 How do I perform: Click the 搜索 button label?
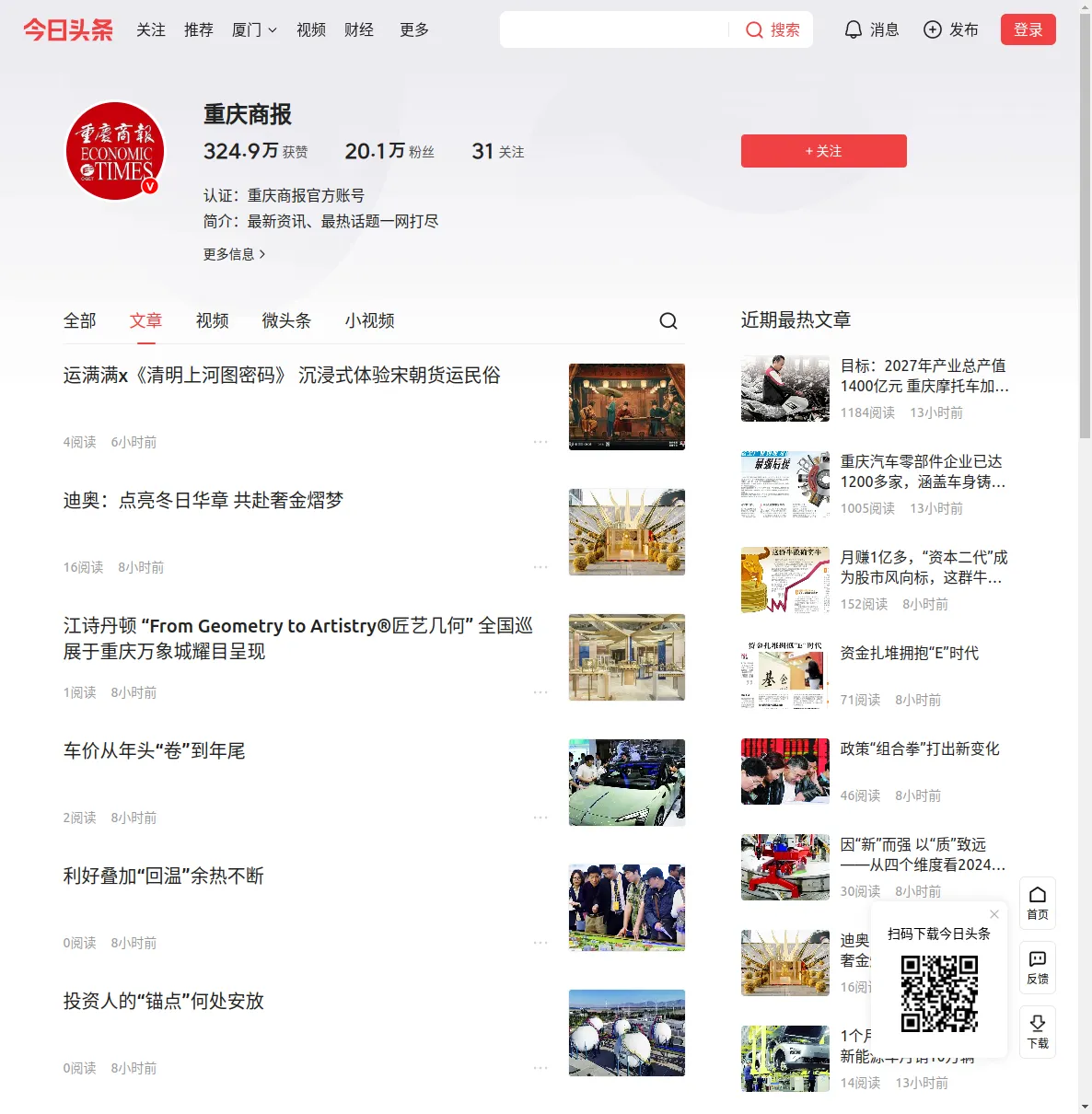(x=785, y=30)
